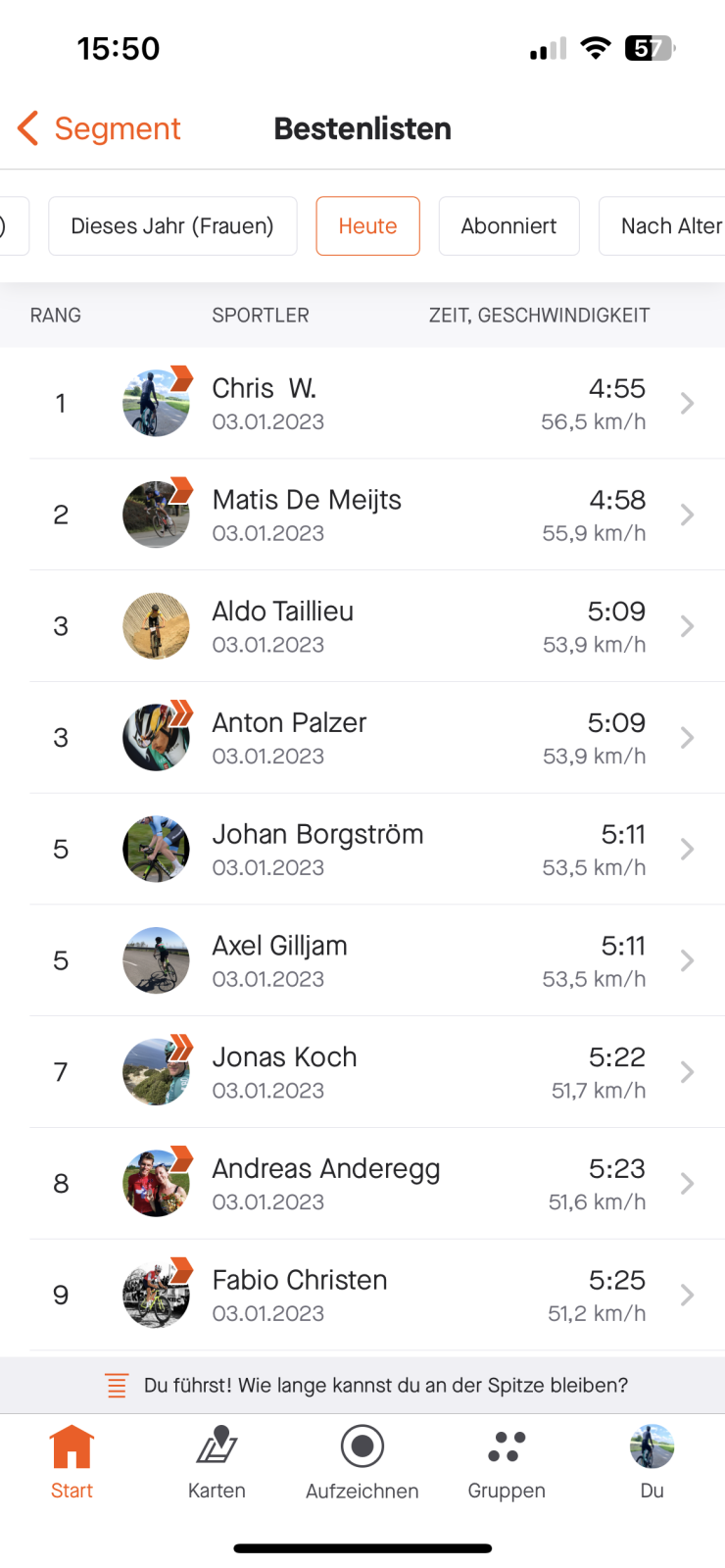Screen dimensions: 725x1568
Task: Open Andreas Anderegg's profile picture
Action: (x=156, y=1184)
